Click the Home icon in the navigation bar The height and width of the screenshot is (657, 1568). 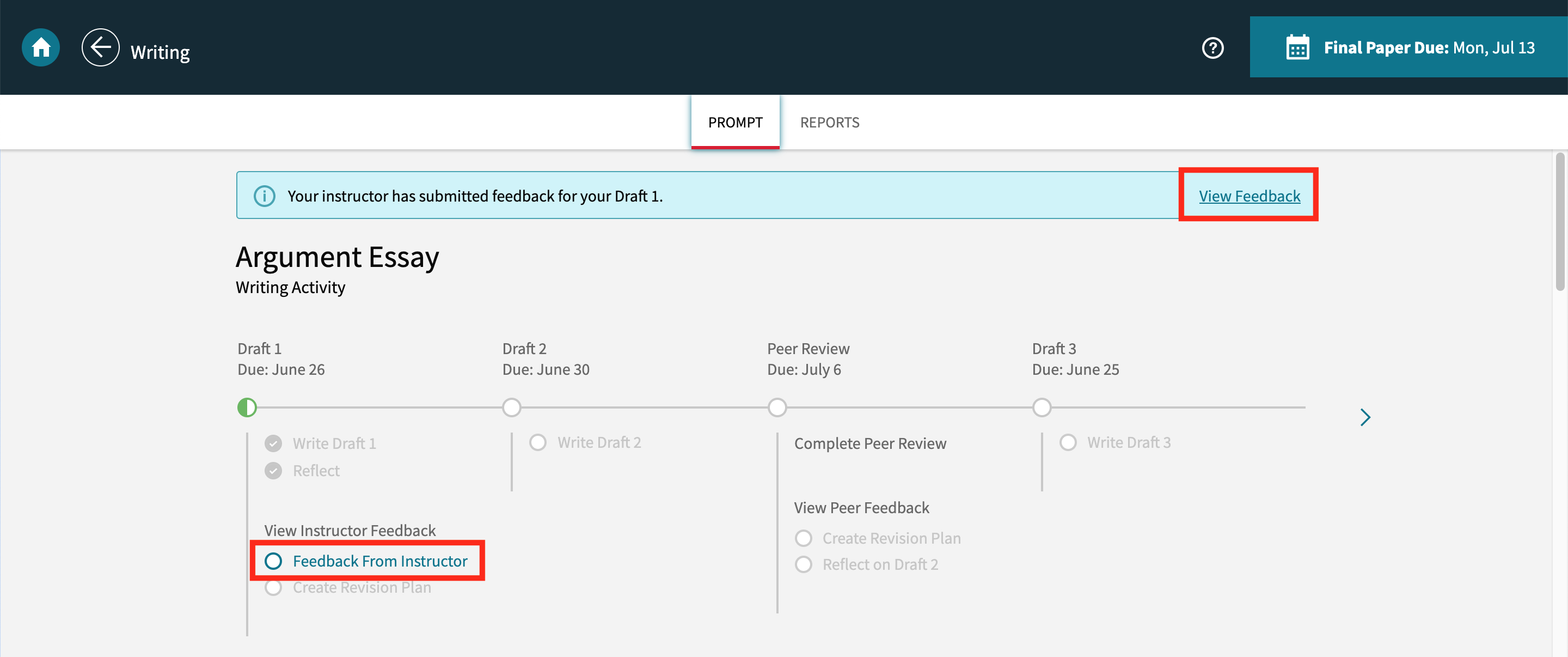40,47
